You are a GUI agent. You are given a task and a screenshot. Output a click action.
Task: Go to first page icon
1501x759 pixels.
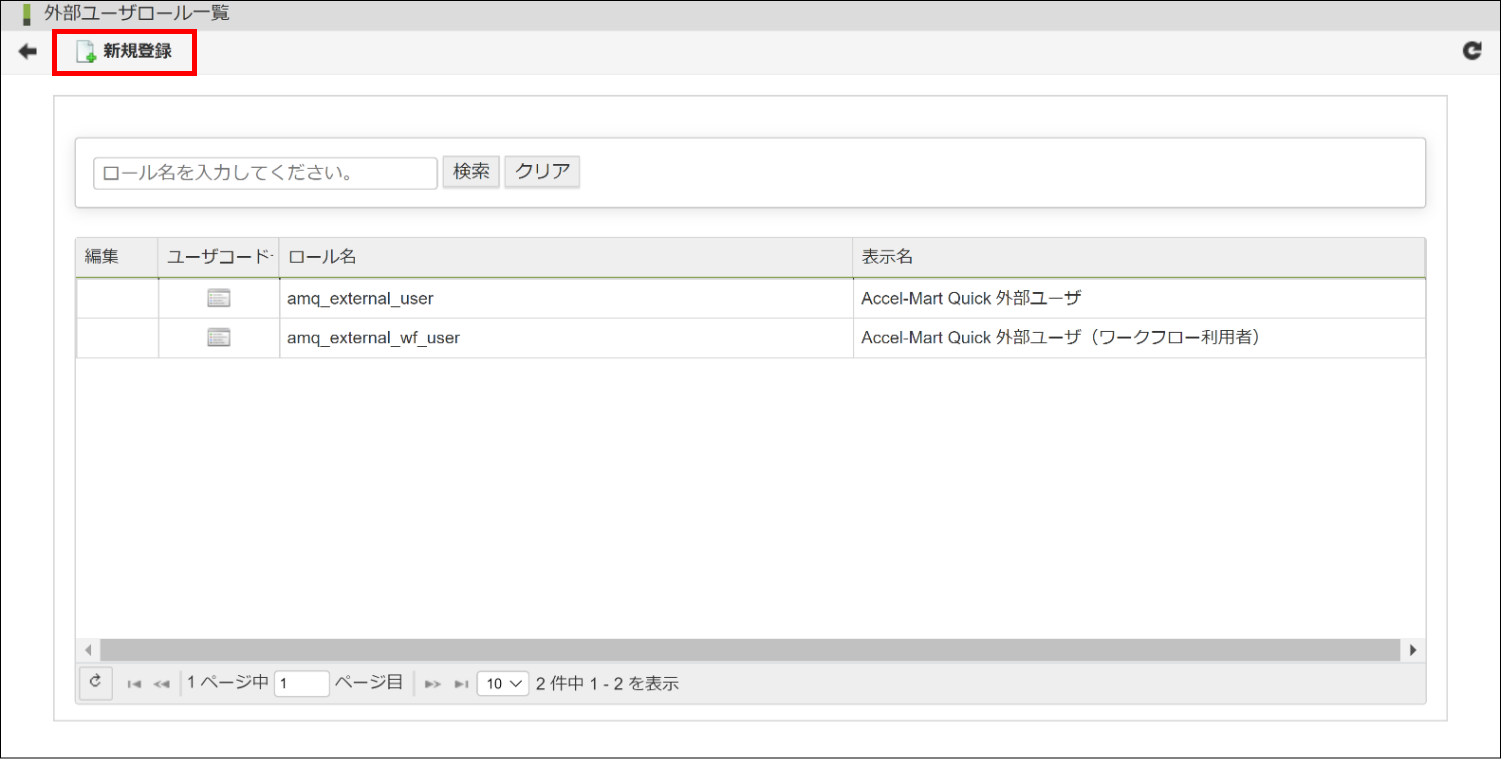click(x=134, y=684)
